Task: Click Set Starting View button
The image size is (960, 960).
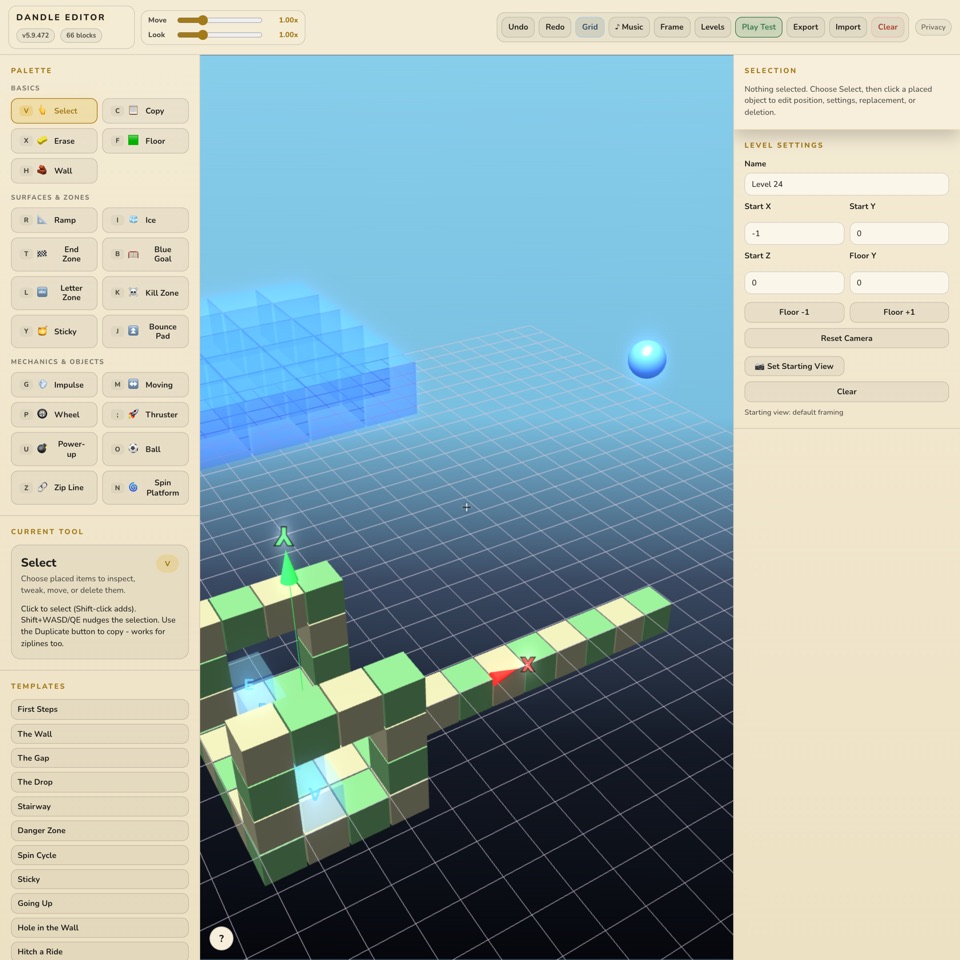Action: (794, 366)
